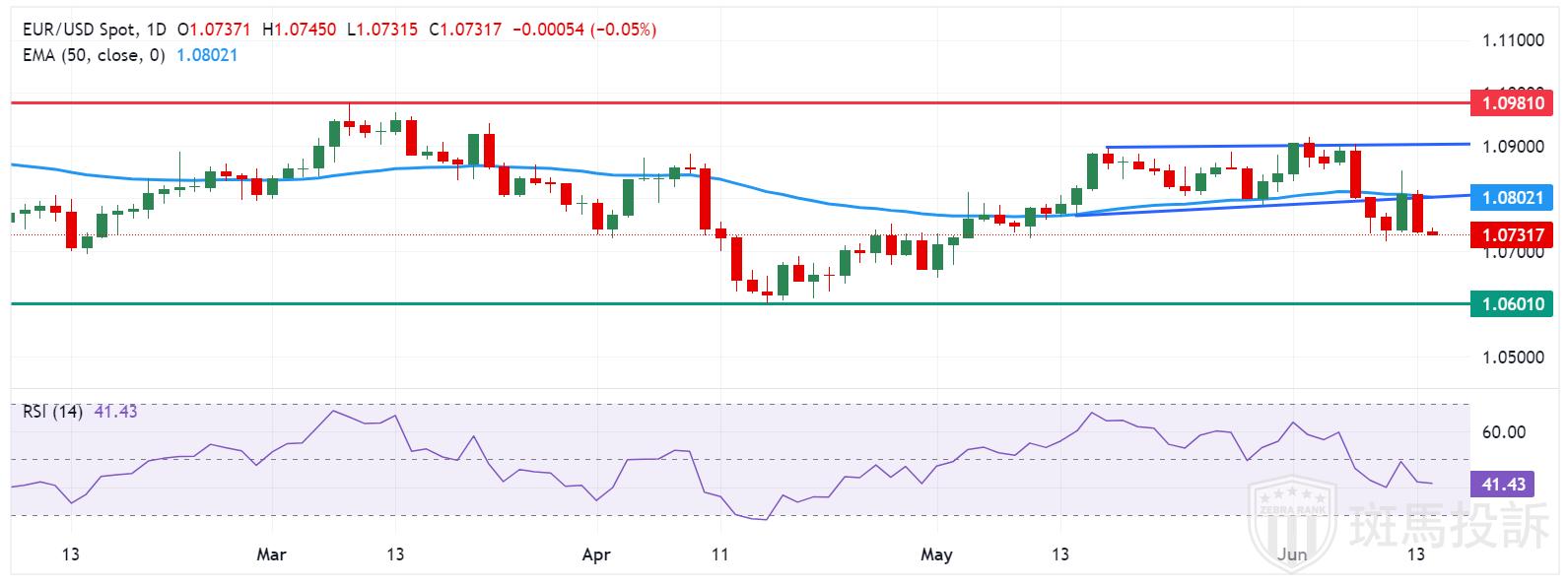Viewport: 1568px width, 586px height.
Task: Click the EMA (50, close, 0) legend label
Action: click(x=94, y=55)
